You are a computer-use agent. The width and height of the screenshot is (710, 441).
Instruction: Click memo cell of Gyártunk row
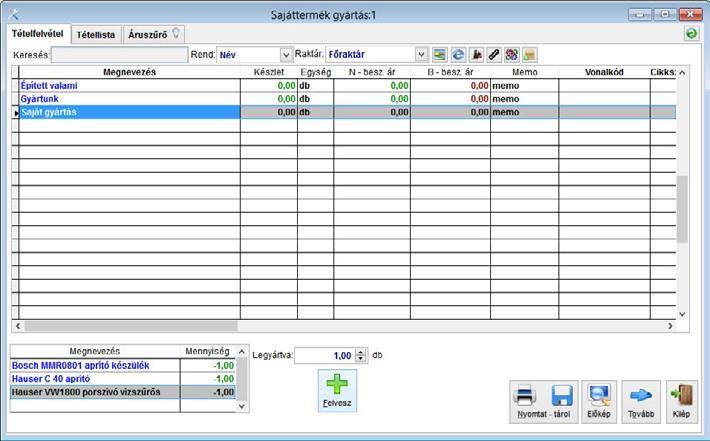click(x=525, y=99)
